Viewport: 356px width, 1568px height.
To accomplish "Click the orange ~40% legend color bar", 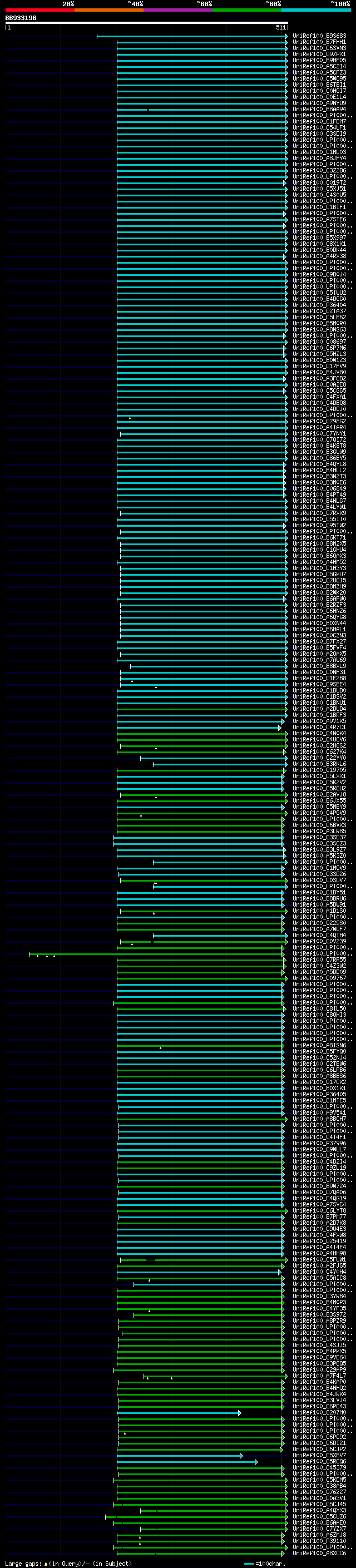I will [x=109, y=10].
